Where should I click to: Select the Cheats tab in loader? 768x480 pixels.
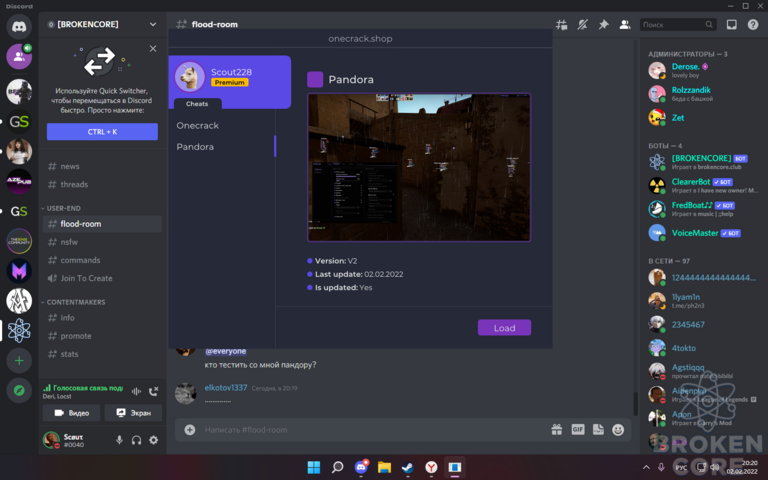pos(197,104)
